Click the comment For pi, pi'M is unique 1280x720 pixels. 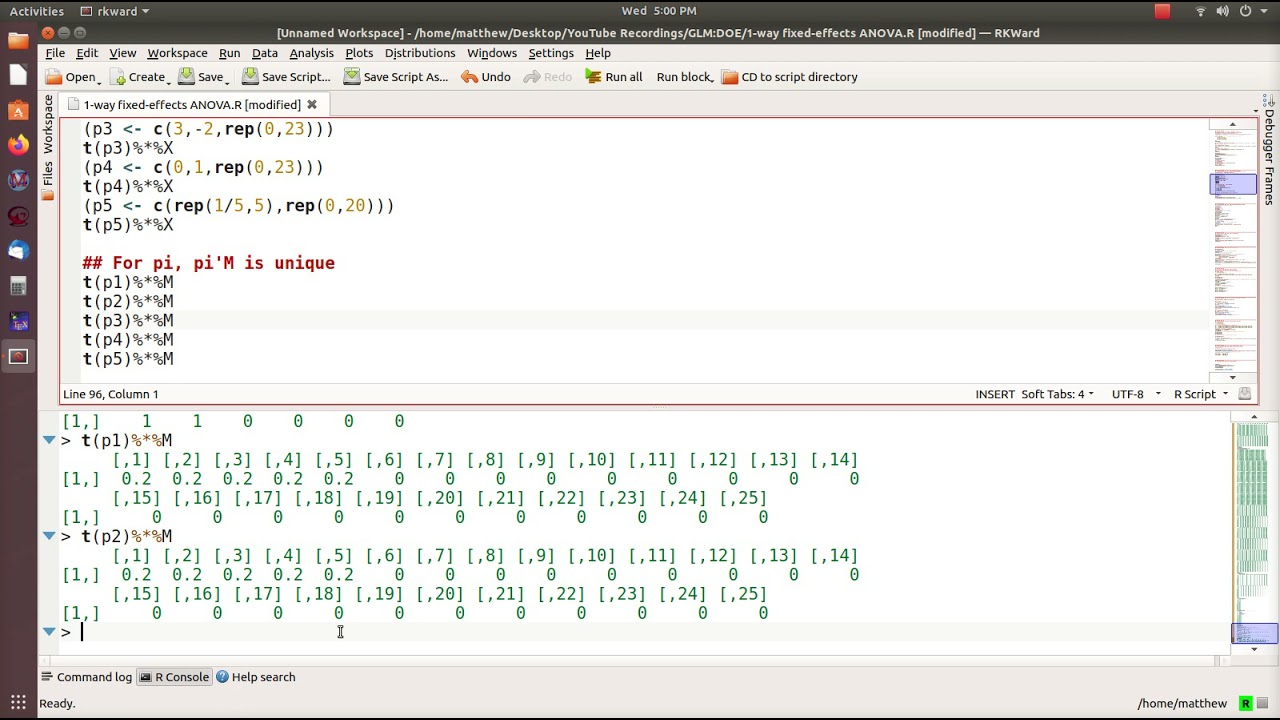point(208,263)
